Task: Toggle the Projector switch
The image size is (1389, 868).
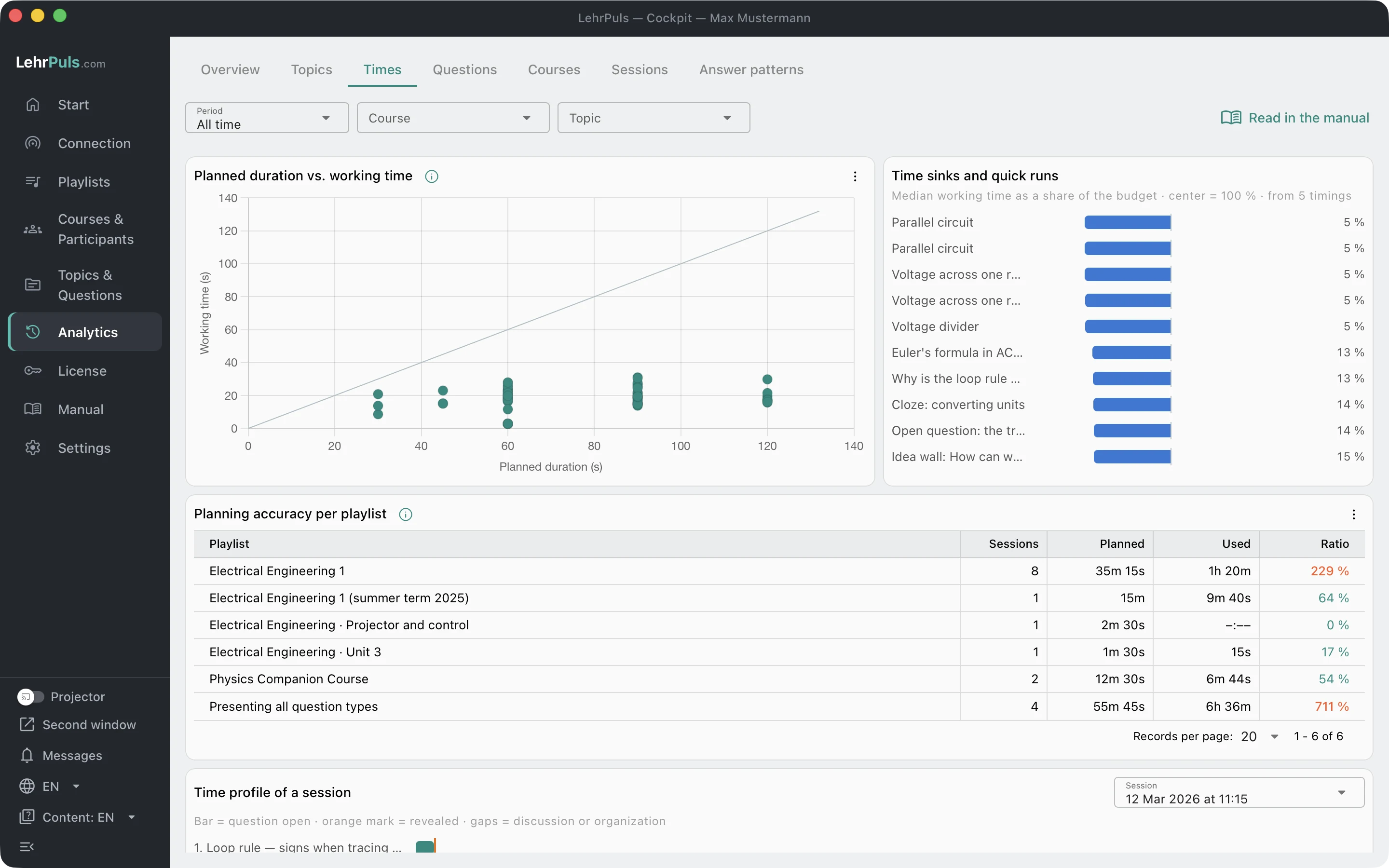Action: pyautogui.click(x=30, y=696)
